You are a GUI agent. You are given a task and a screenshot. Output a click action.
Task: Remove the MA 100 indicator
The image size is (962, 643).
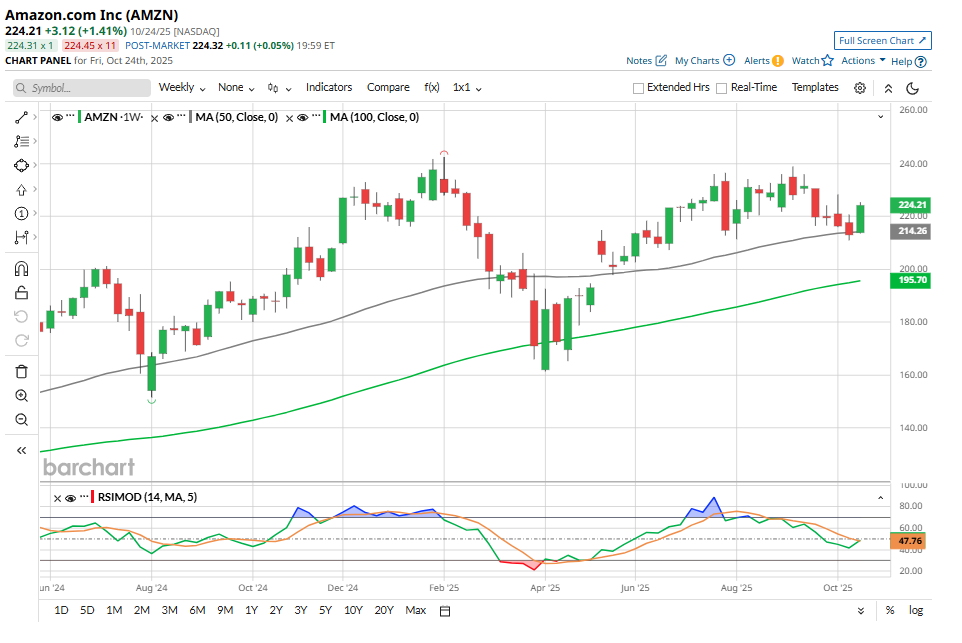290,118
